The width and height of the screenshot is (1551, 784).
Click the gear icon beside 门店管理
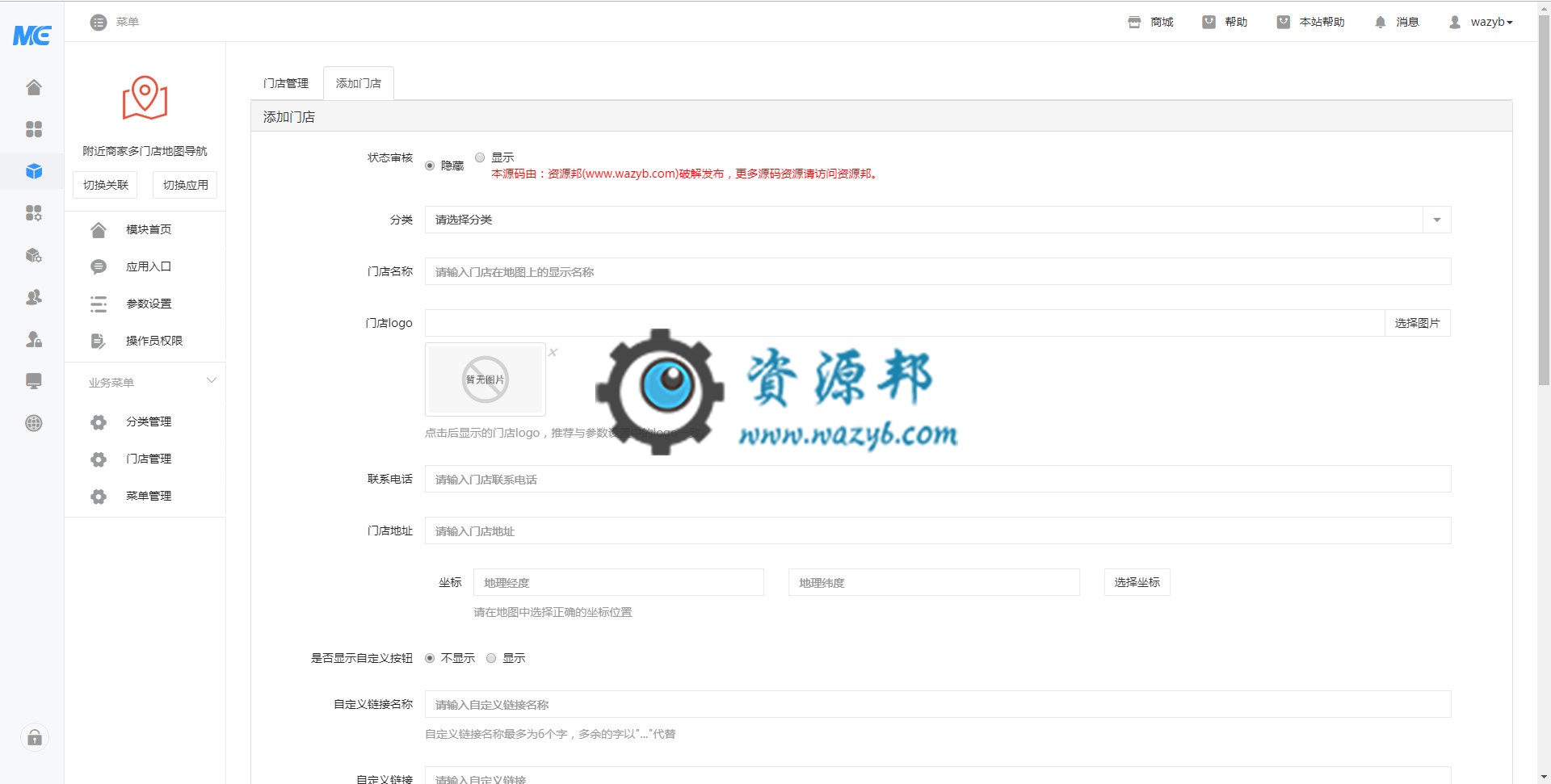click(x=99, y=459)
